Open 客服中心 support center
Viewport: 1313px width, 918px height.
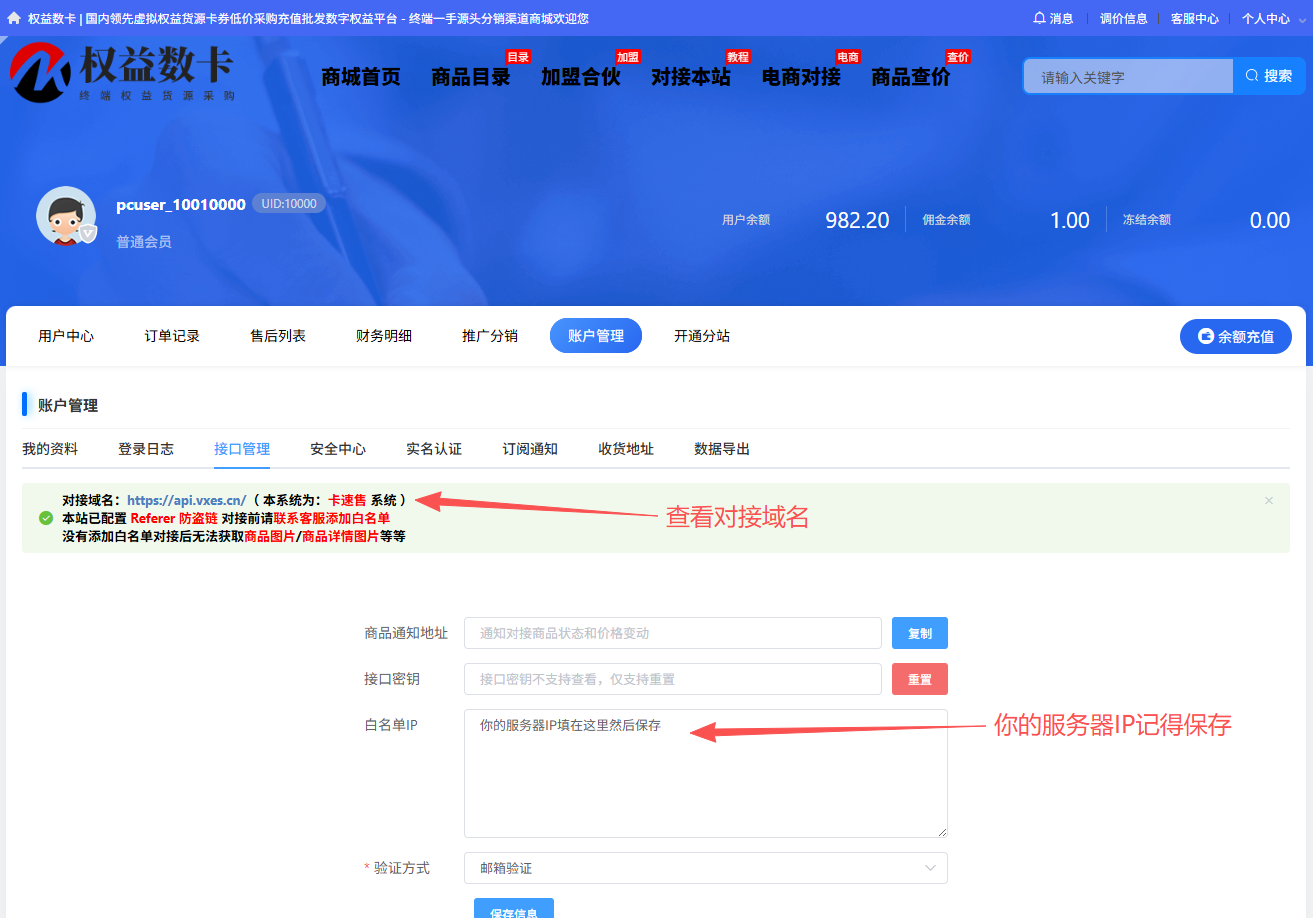(1194, 17)
